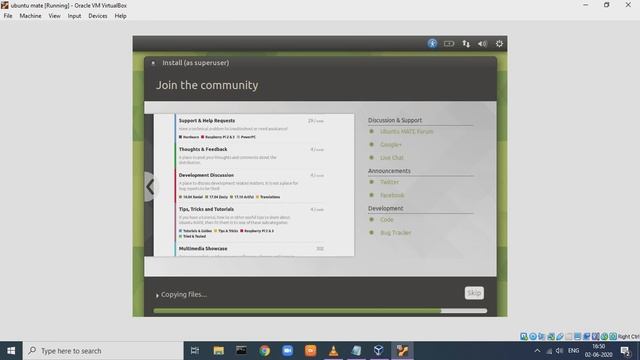Skip the current installation step
Screen dimensions: 640x360
[474, 293]
